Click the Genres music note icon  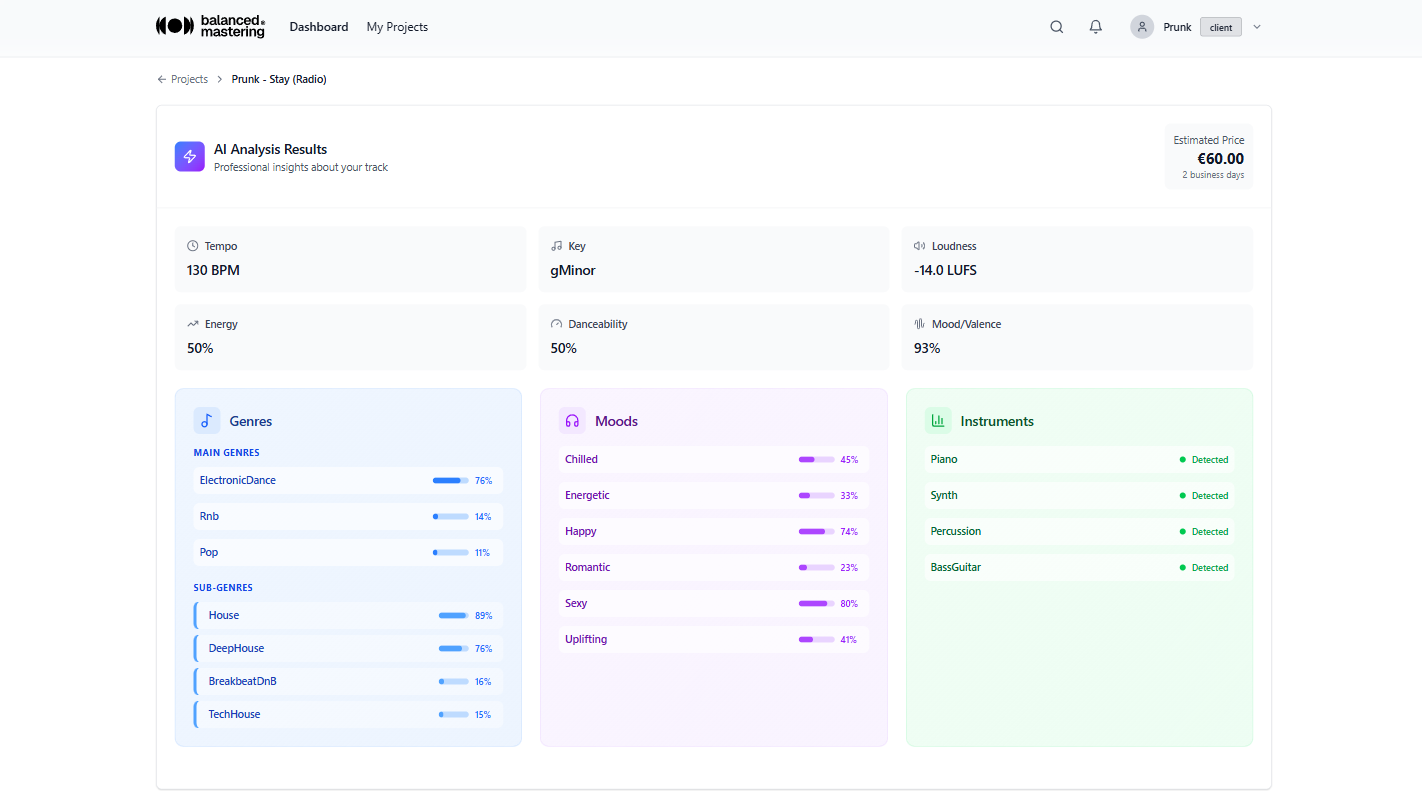[x=207, y=420]
